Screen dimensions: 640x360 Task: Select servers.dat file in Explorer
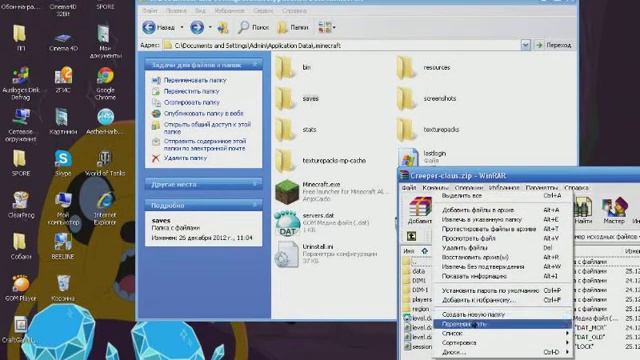[322, 222]
